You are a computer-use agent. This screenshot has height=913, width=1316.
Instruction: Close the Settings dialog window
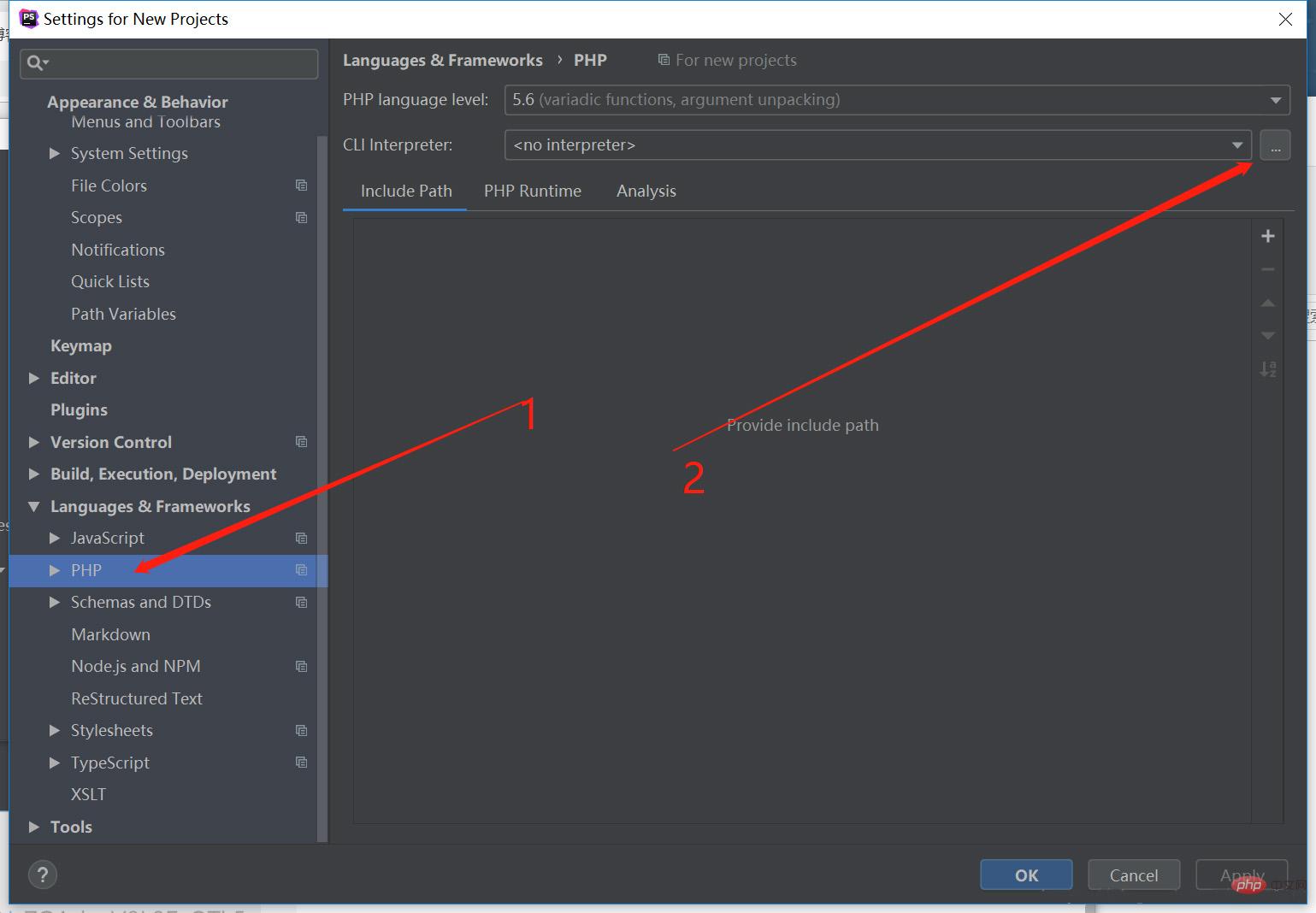1285,19
